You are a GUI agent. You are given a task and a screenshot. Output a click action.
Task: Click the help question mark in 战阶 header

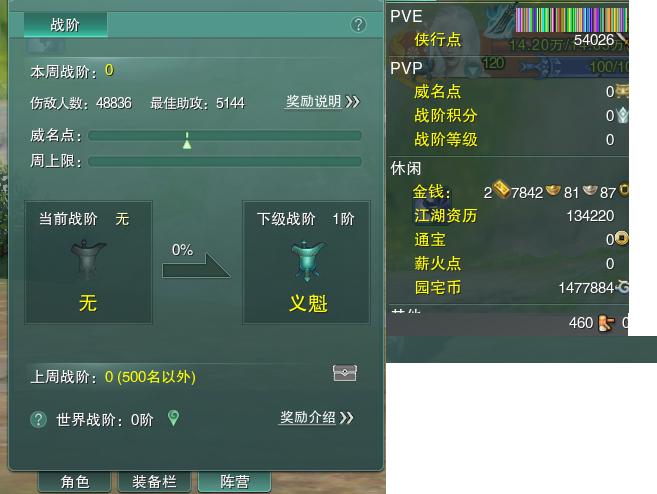358,25
